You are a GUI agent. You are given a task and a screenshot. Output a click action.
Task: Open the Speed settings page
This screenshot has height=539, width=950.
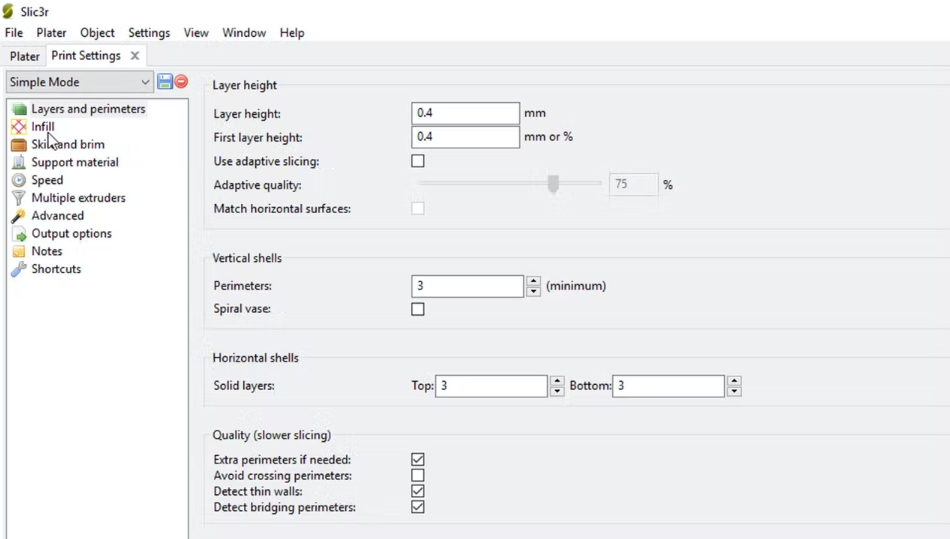point(47,180)
